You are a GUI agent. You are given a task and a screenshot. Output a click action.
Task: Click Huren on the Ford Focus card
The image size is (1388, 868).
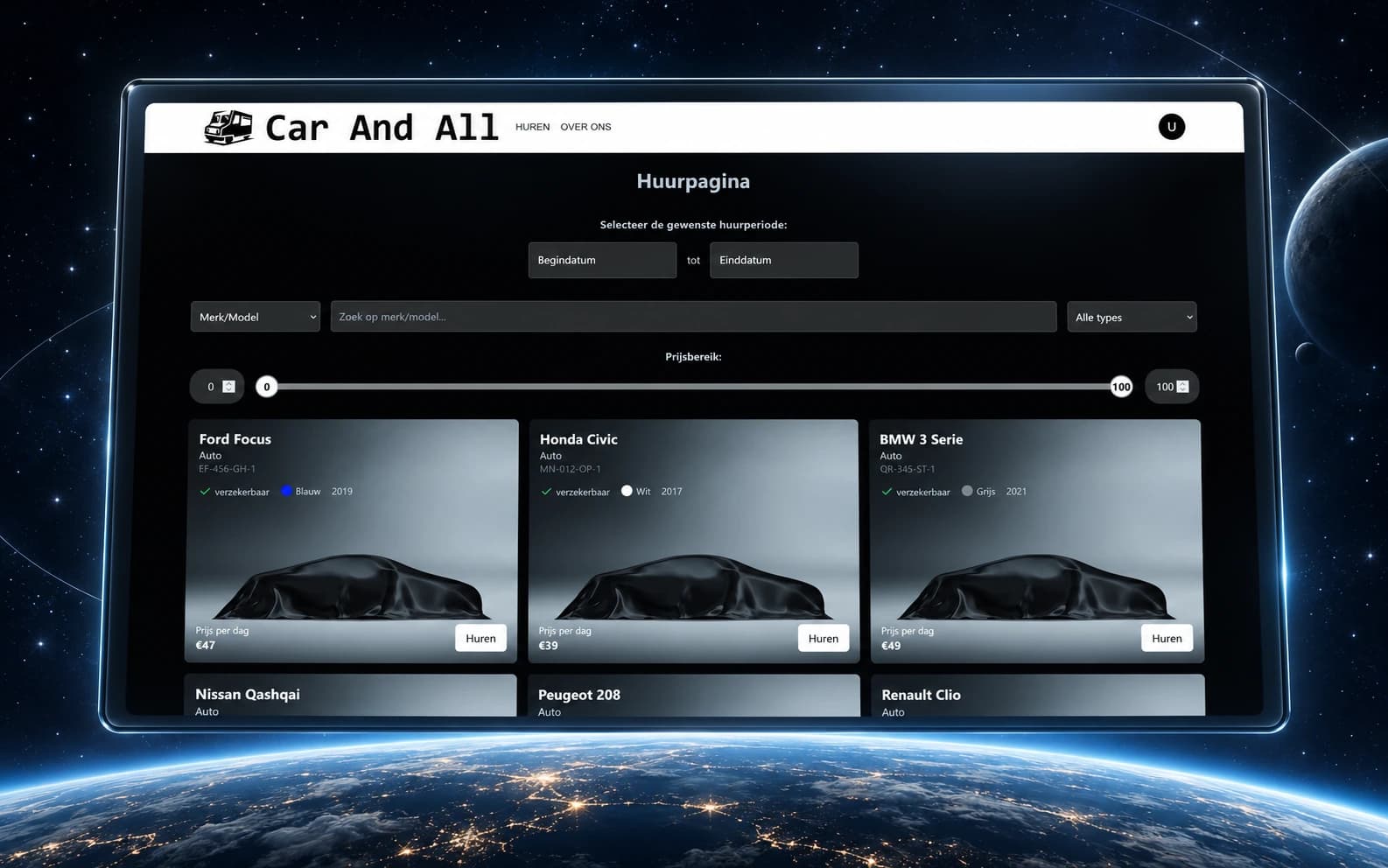coord(480,638)
